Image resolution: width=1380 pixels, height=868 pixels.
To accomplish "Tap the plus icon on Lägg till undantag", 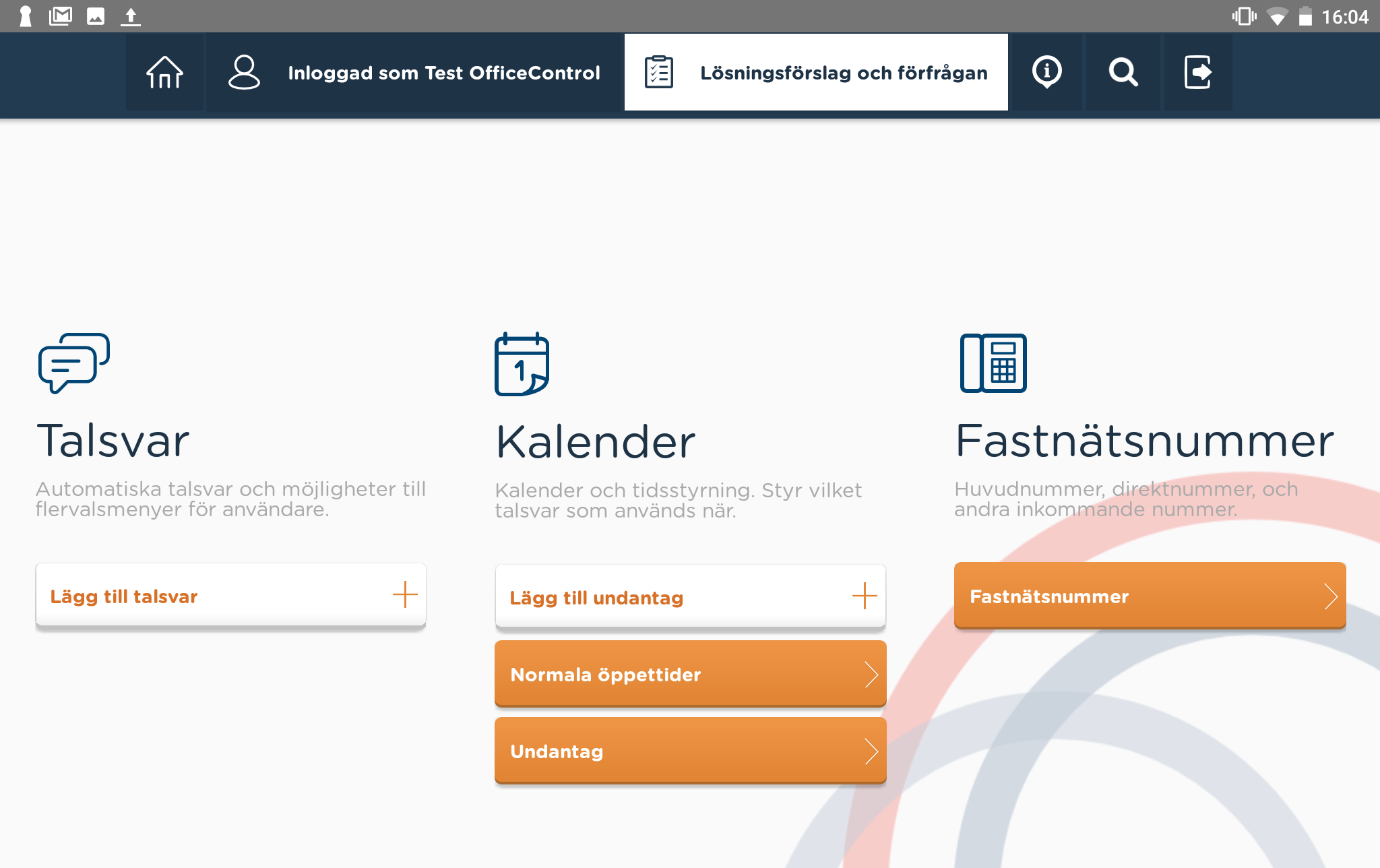I will pos(865,596).
